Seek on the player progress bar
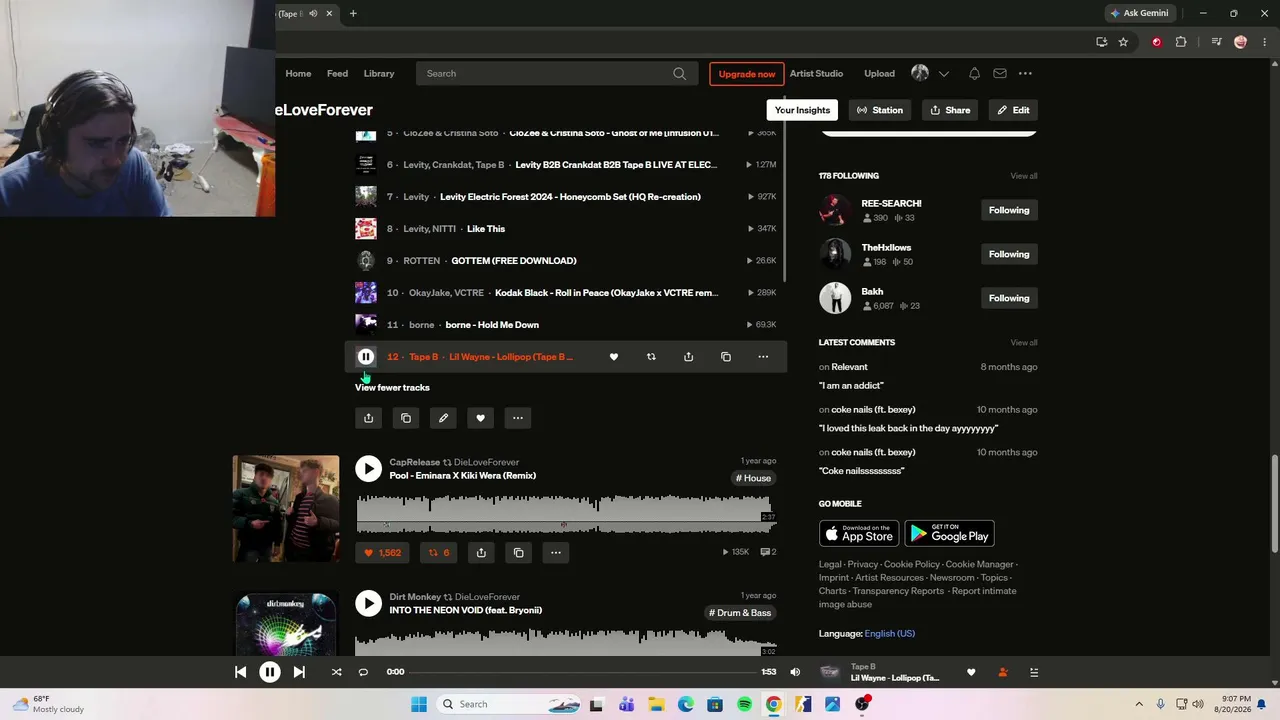The width and height of the screenshot is (1280, 720). (x=583, y=672)
